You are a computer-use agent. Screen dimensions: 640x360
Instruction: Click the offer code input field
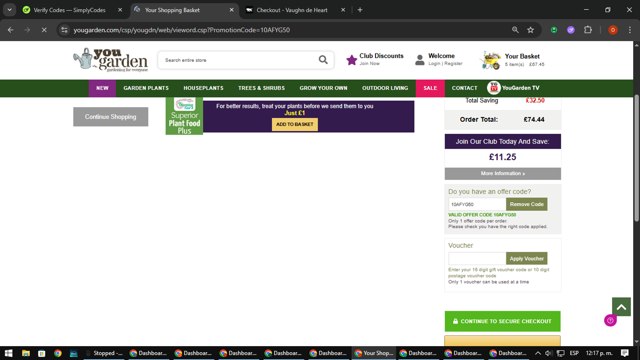point(477,204)
